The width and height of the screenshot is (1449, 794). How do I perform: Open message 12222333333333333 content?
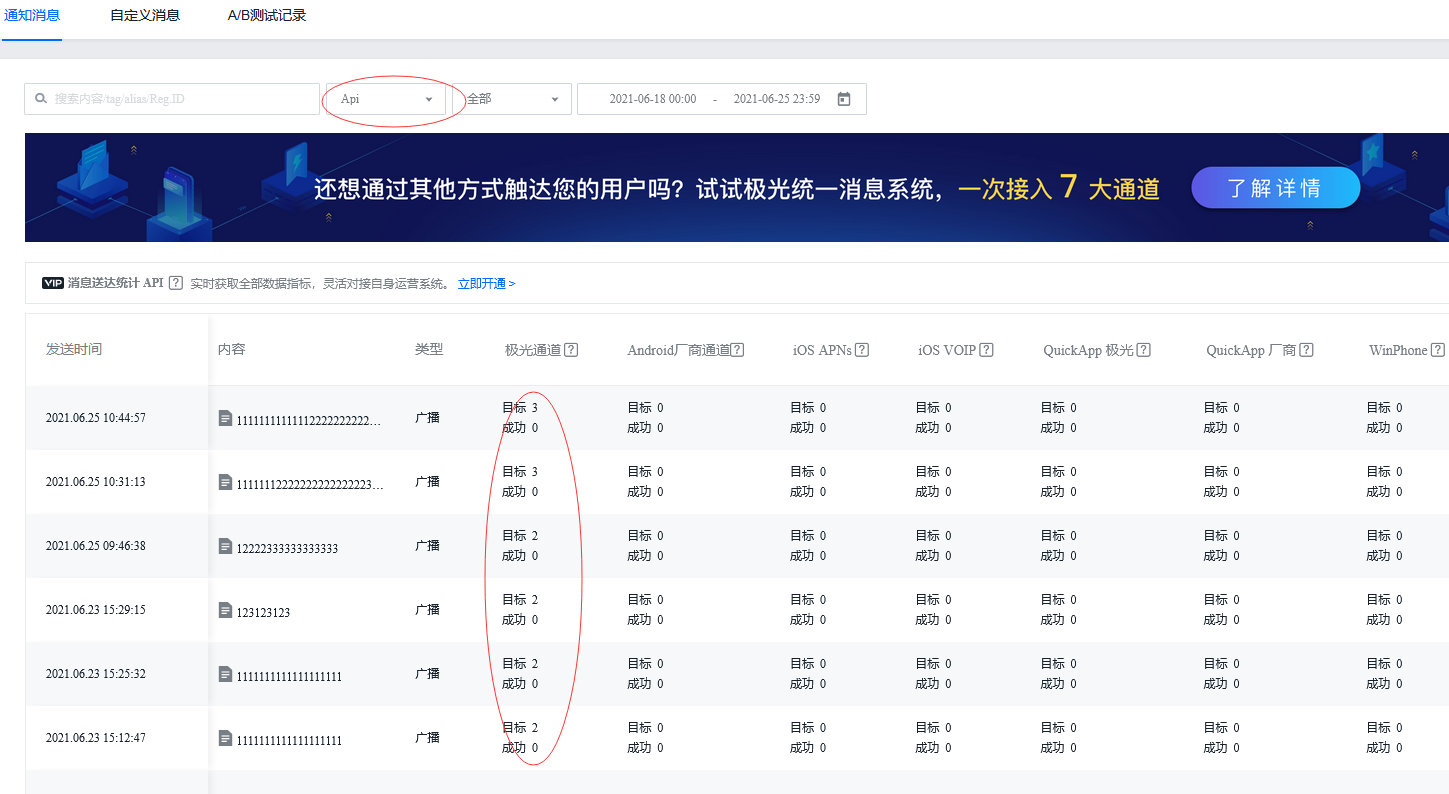(x=287, y=548)
